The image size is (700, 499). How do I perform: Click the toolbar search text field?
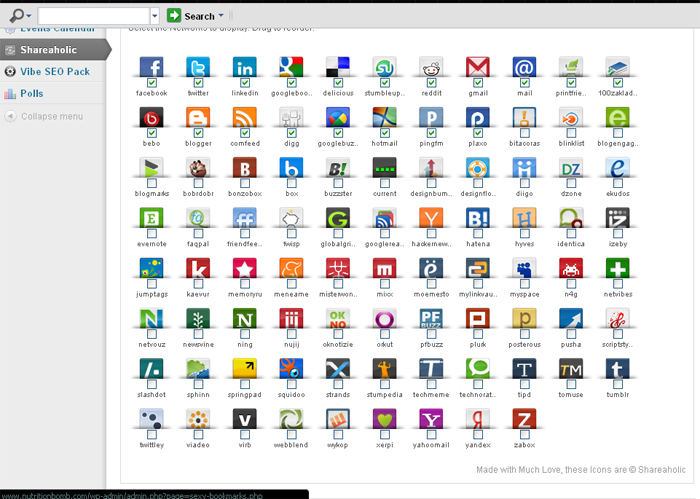click(x=94, y=16)
